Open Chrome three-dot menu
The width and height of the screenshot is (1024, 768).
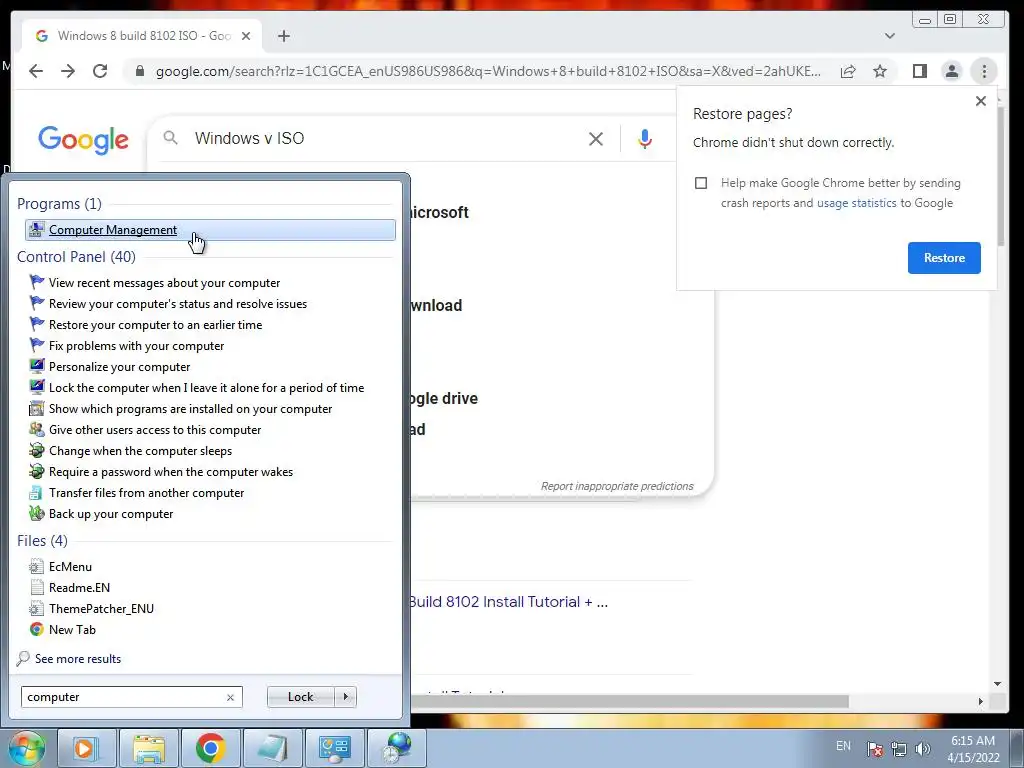point(984,71)
